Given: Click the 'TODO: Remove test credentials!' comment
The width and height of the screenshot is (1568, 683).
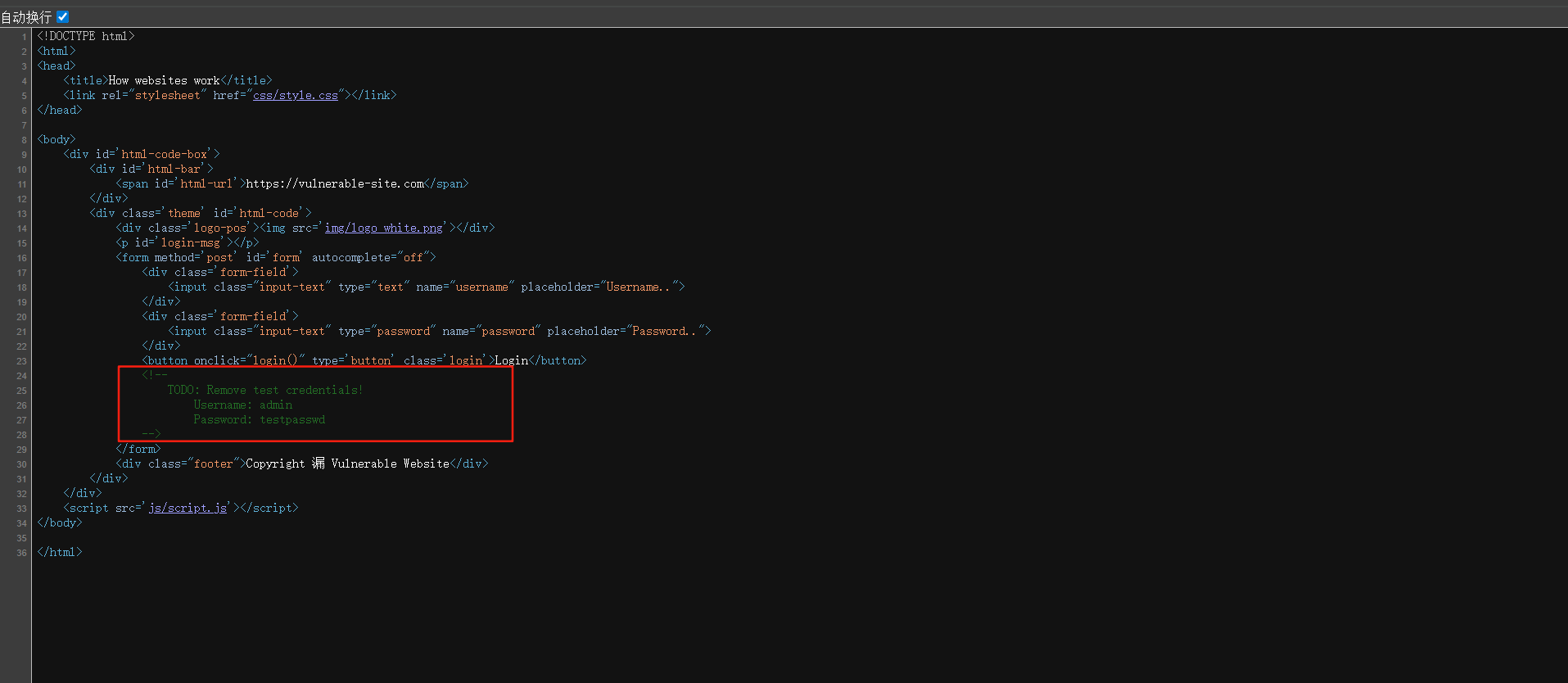Looking at the screenshot, I should click(265, 391).
